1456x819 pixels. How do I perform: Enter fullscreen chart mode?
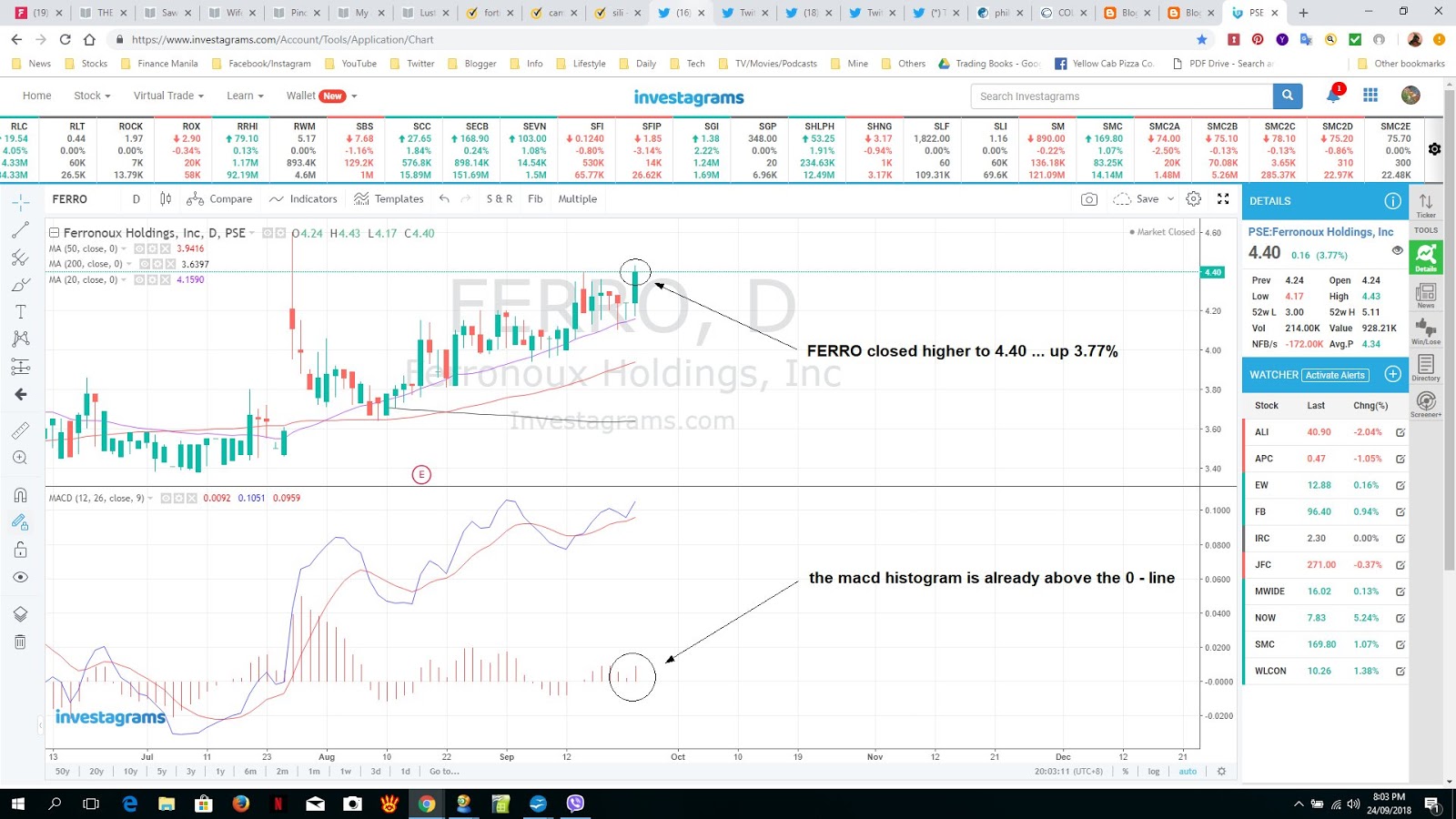tap(1223, 198)
